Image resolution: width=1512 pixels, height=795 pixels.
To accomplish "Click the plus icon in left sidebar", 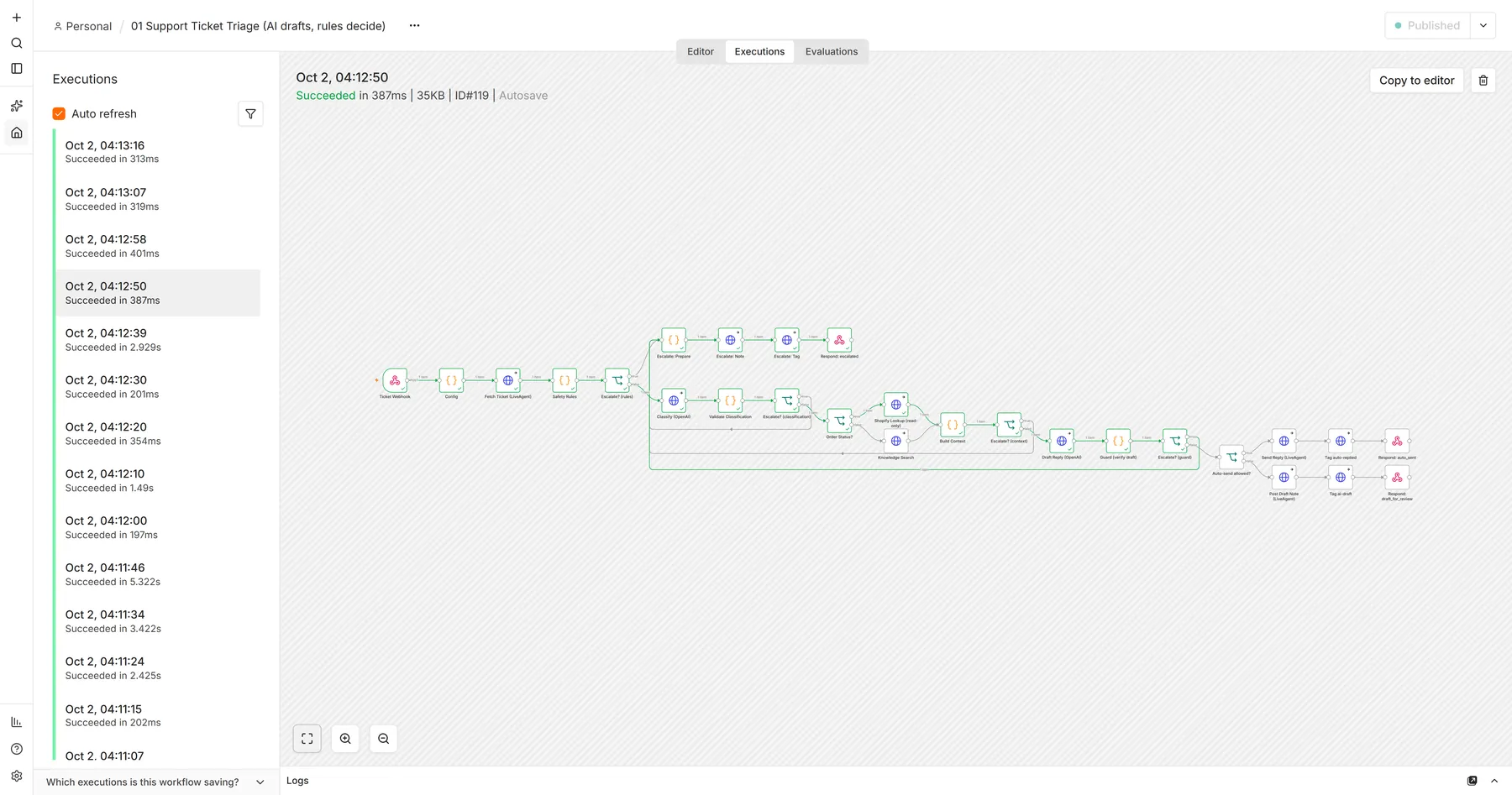I will pos(16,18).
